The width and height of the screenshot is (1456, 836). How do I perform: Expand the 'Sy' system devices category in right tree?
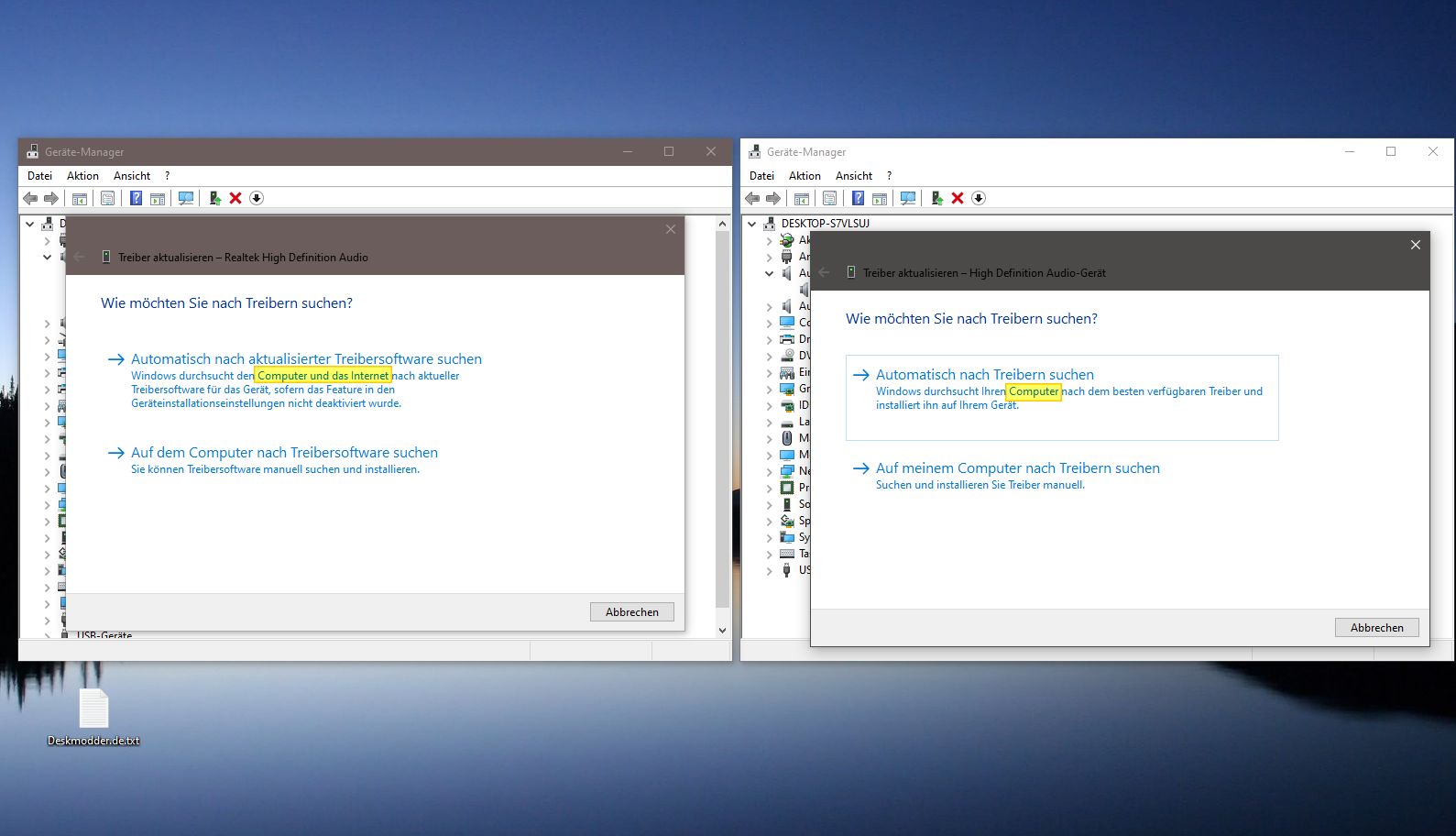(770, 537)
